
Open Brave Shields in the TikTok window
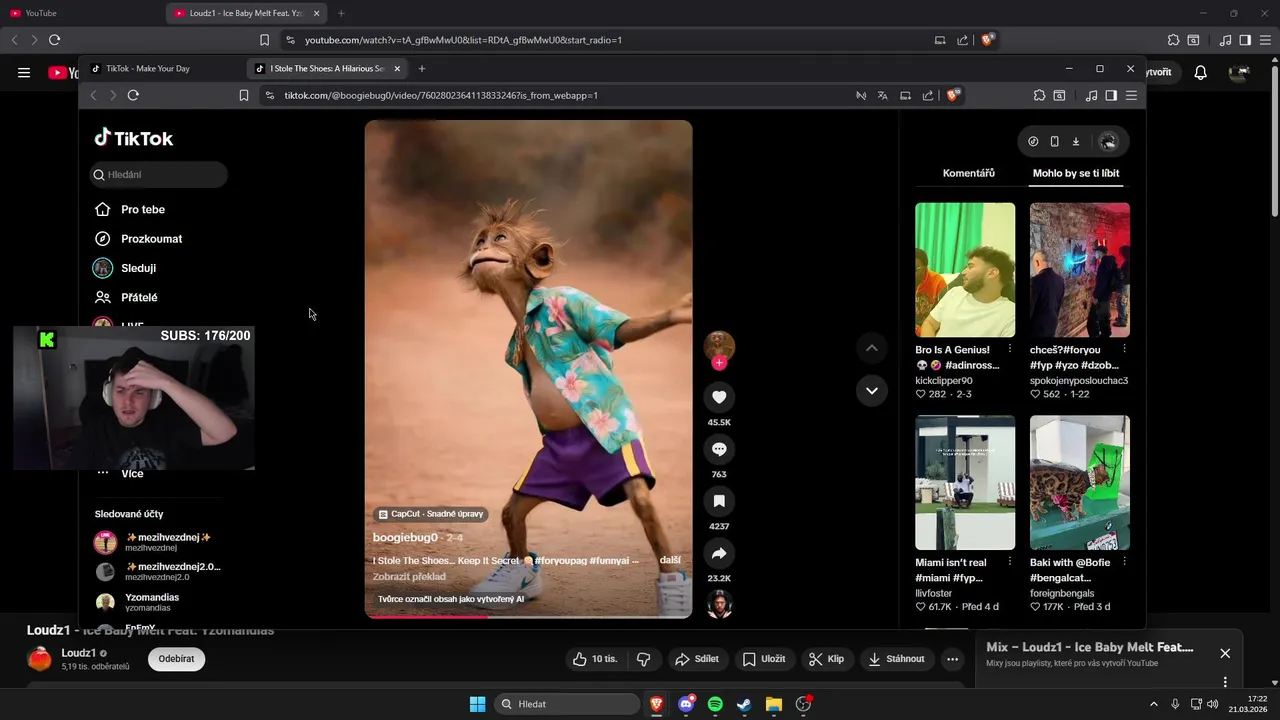953,95
